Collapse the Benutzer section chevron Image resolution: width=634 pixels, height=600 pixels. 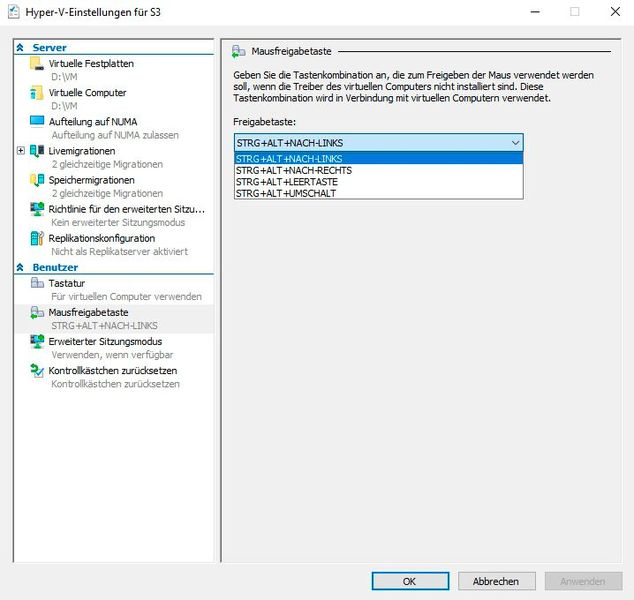pos(20,267)
